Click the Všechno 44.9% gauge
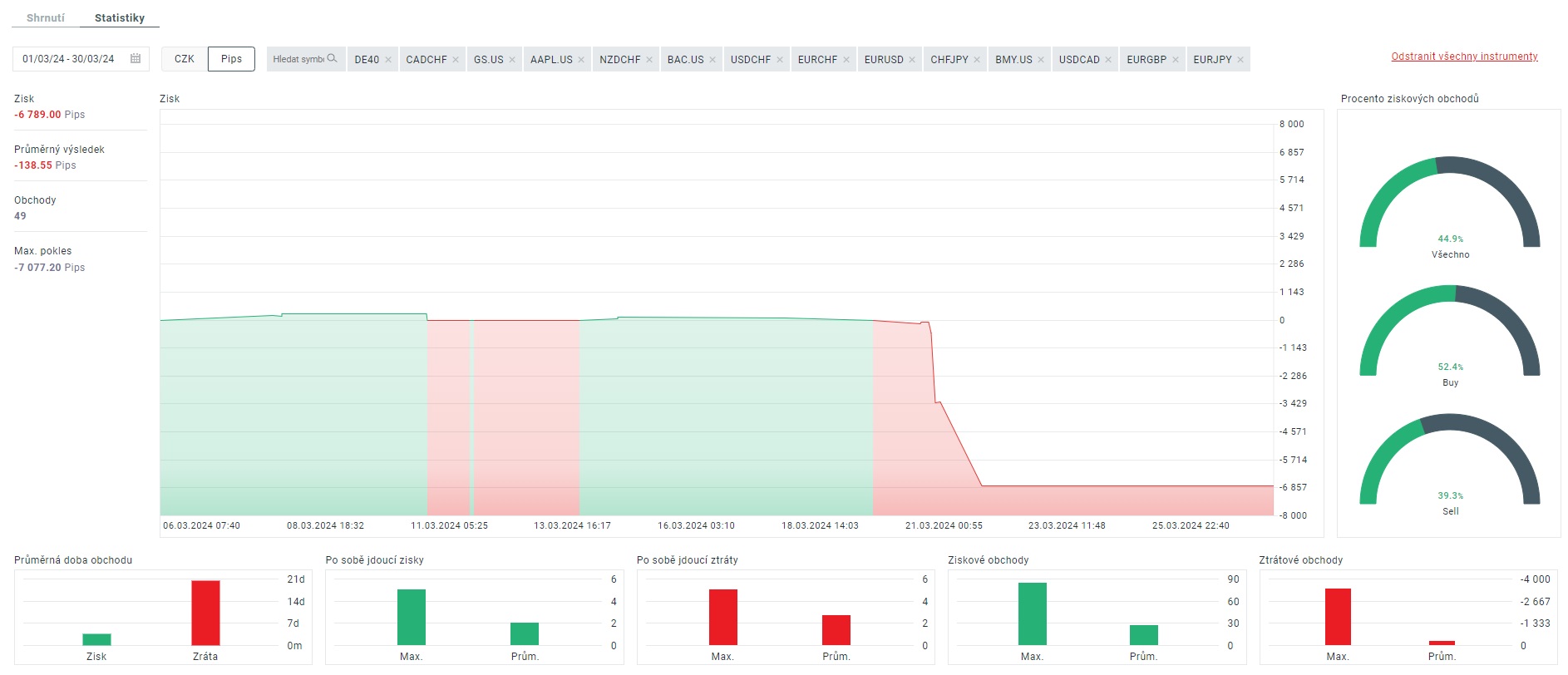This screenshot has width=1568, height=675. (1449, 204)
